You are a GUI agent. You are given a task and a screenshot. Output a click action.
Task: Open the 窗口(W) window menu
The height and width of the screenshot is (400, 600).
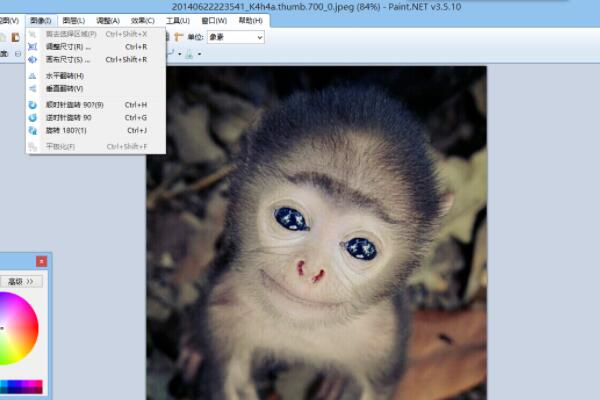click(x=214, y=21)
